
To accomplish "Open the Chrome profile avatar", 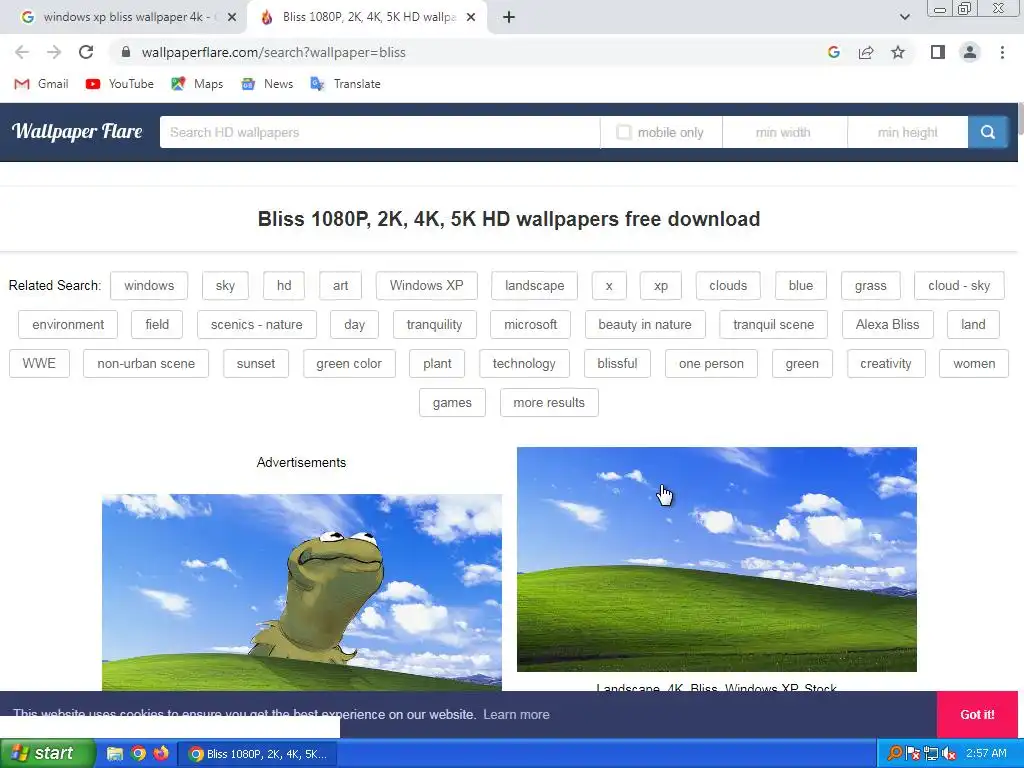I will click(x=970, y=52).
